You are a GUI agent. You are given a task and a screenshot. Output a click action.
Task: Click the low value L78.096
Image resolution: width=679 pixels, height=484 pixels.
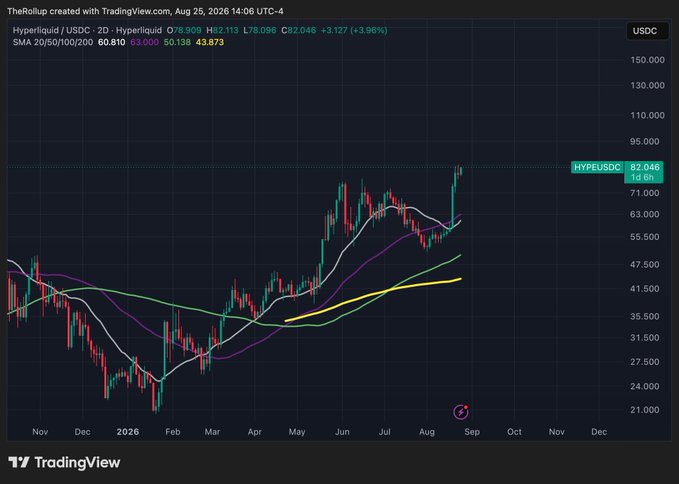[260, 30]
